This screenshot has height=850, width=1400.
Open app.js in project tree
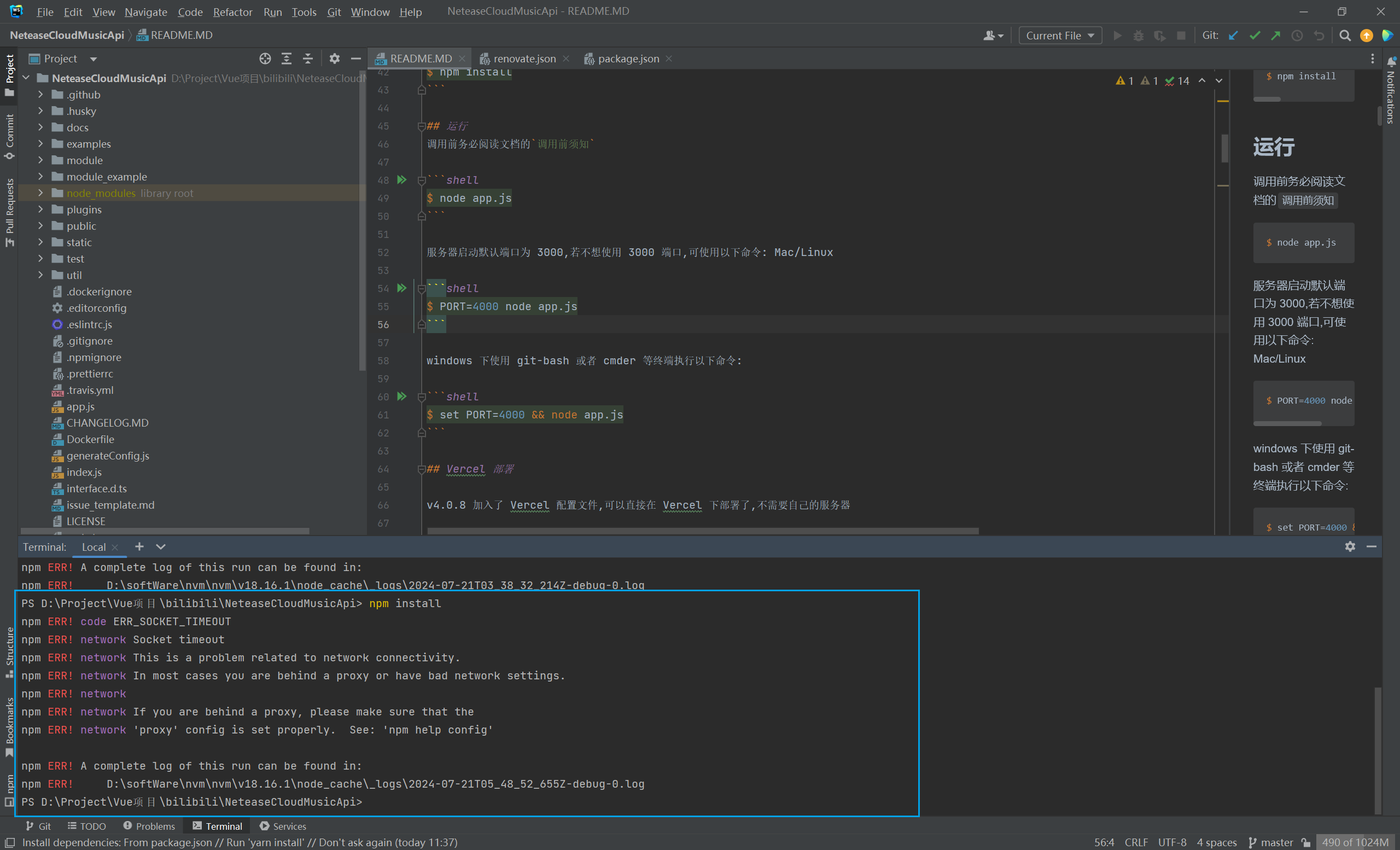point(80,406)
